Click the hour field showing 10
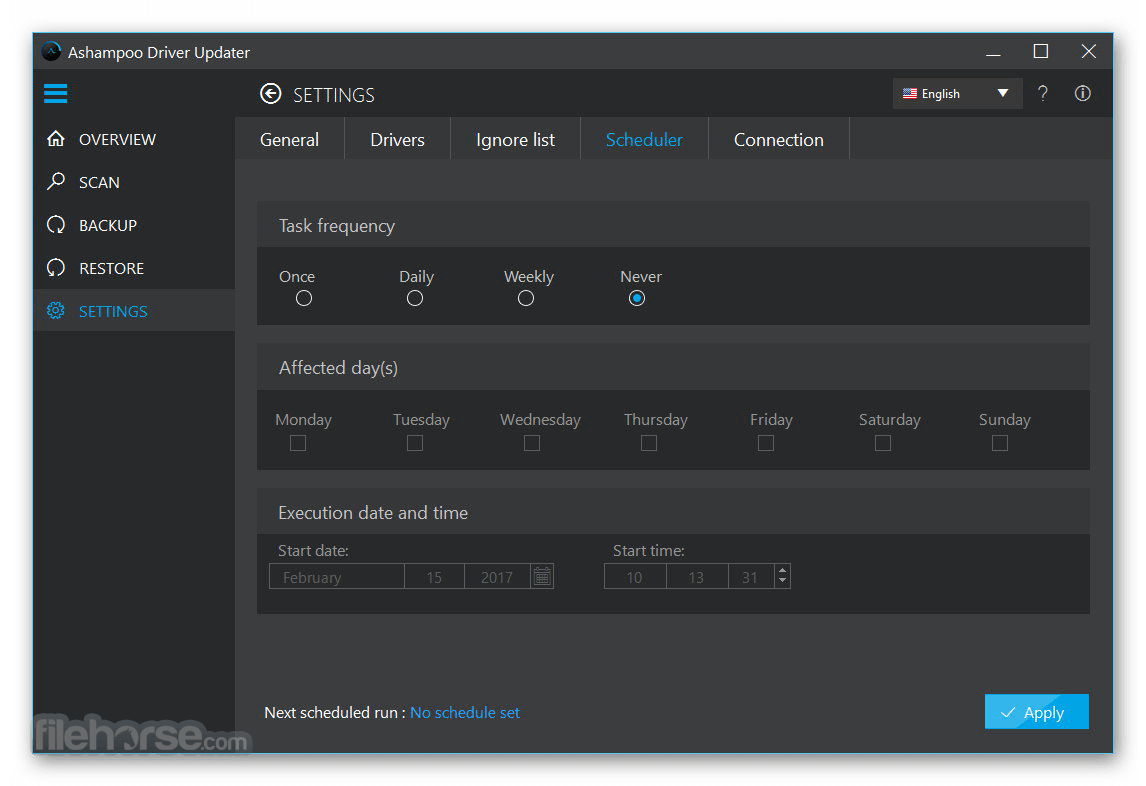Screen dimensions: 1146x786 (x=634, y=577)
